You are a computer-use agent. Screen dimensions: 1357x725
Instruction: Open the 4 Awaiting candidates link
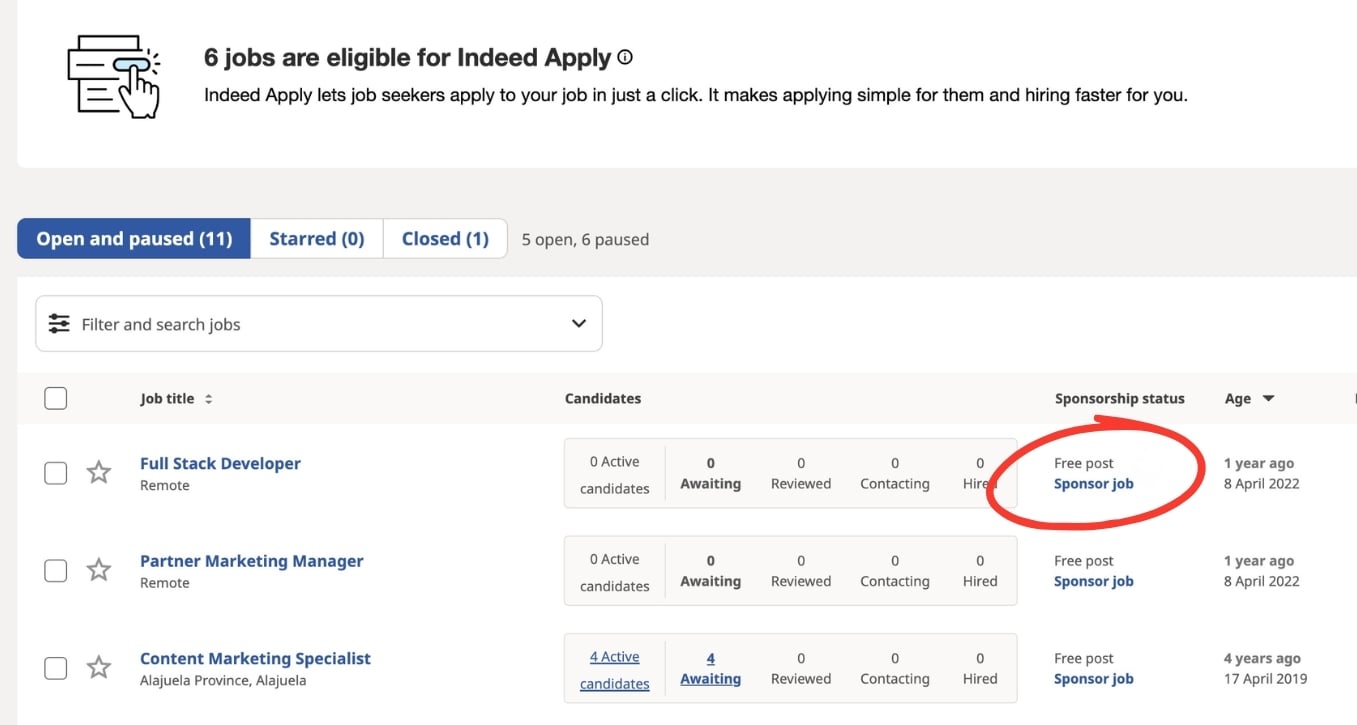tap(711, 668)
